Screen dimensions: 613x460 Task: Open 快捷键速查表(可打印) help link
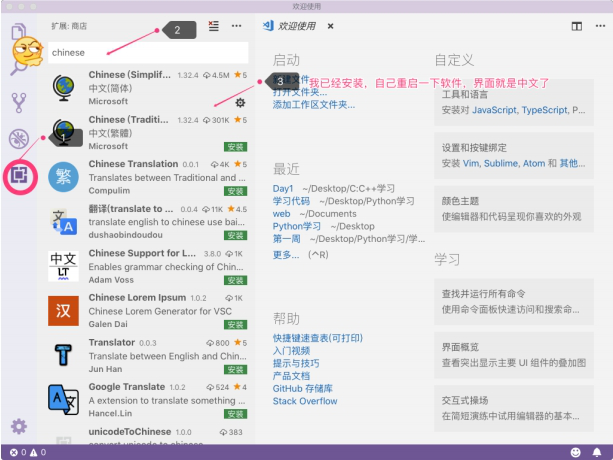(317, 338)
